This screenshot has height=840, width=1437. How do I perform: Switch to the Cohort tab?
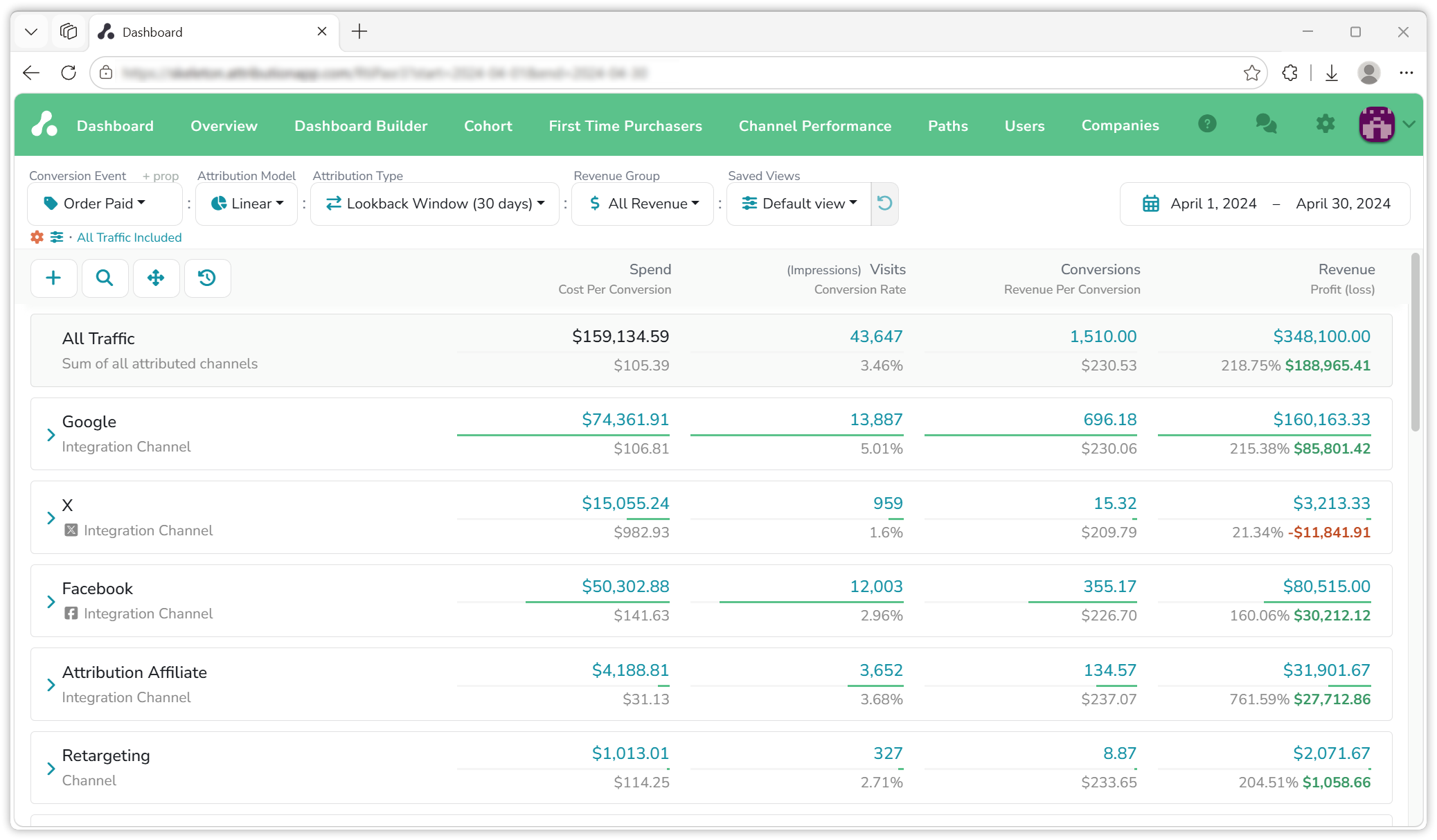[488, 125]
